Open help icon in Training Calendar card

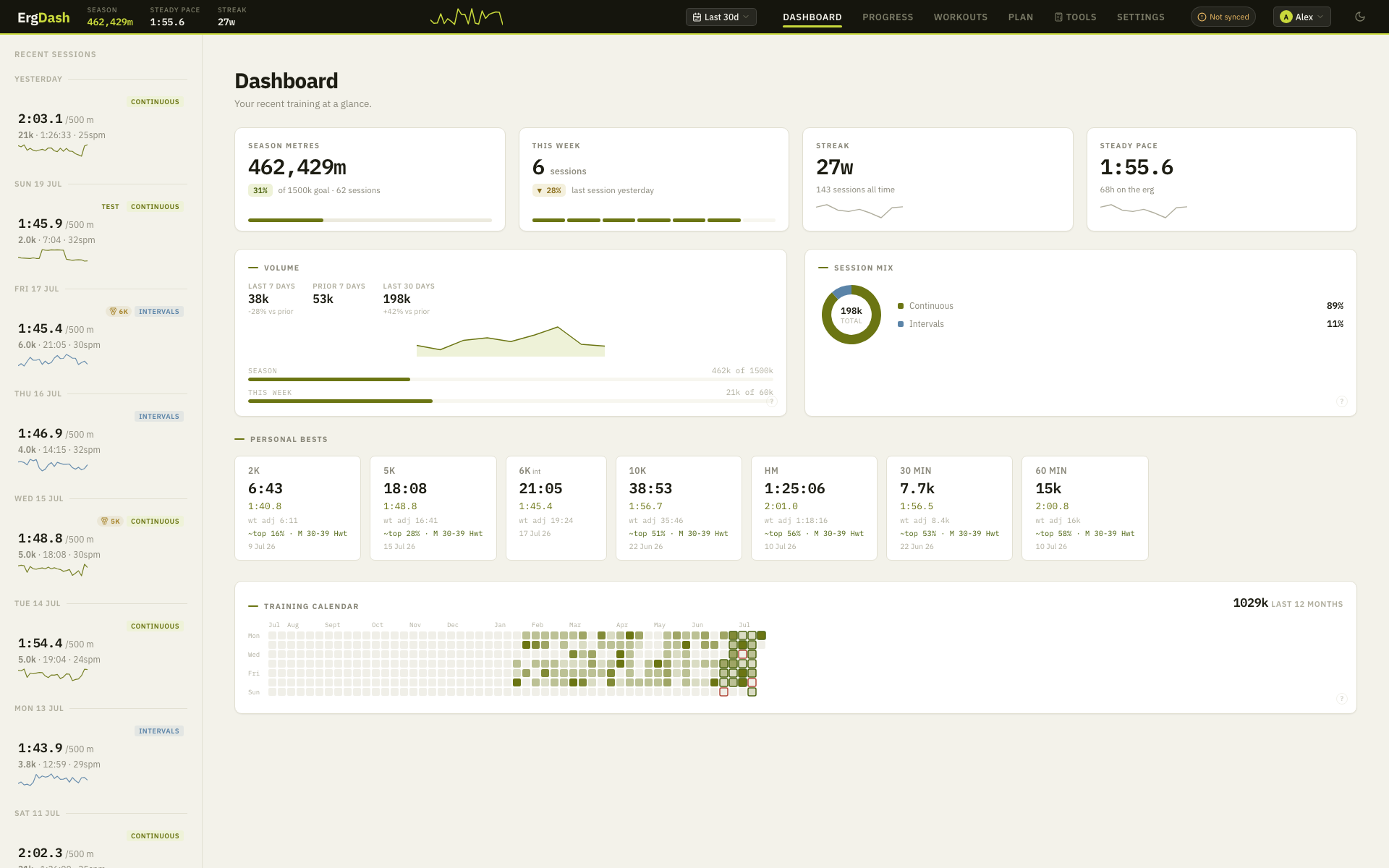(1342, 699)
